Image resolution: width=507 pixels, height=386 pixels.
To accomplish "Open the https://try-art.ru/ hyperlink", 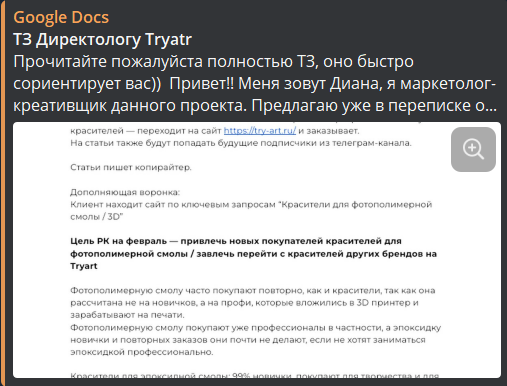I will click(x=260, y=131).
